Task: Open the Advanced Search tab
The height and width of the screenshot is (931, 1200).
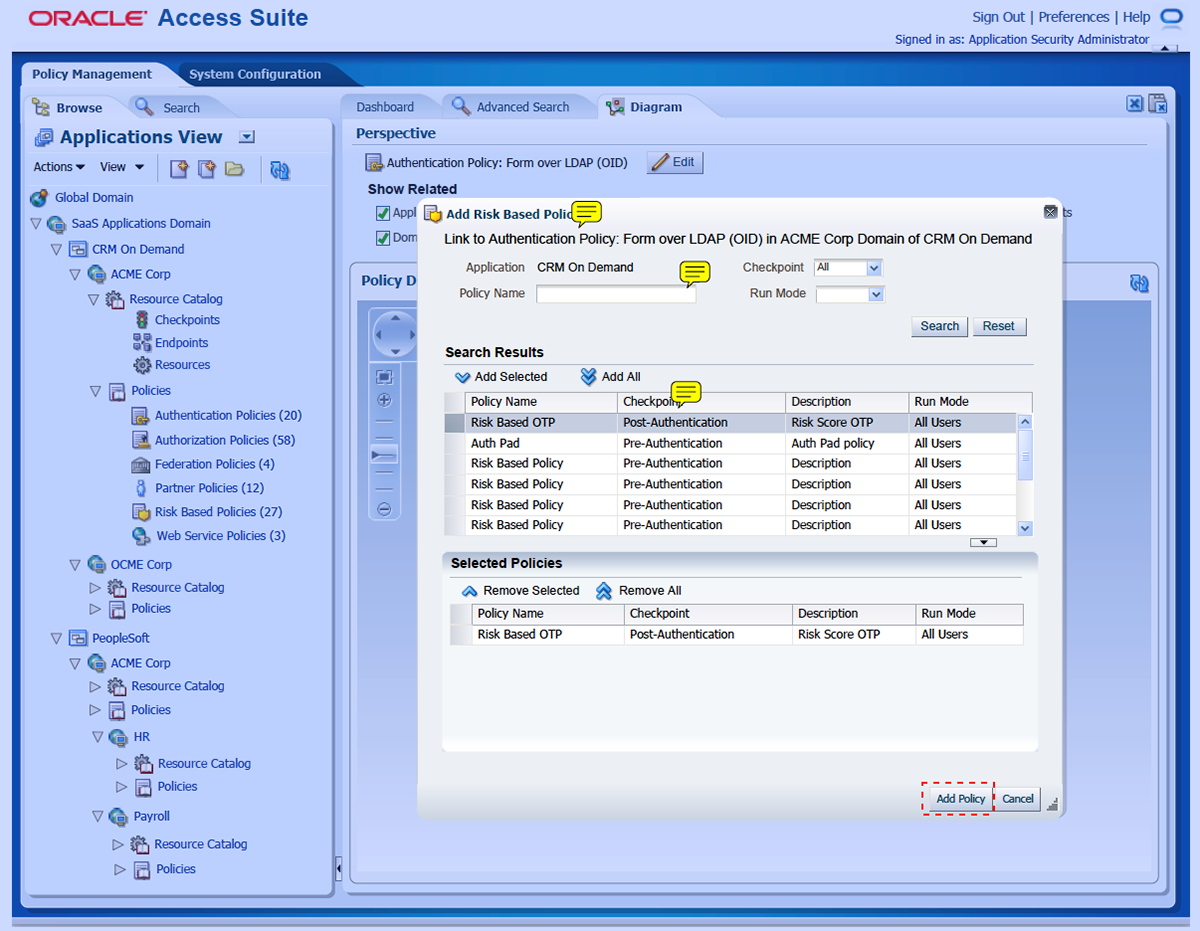Action: (x=511, y=107)
